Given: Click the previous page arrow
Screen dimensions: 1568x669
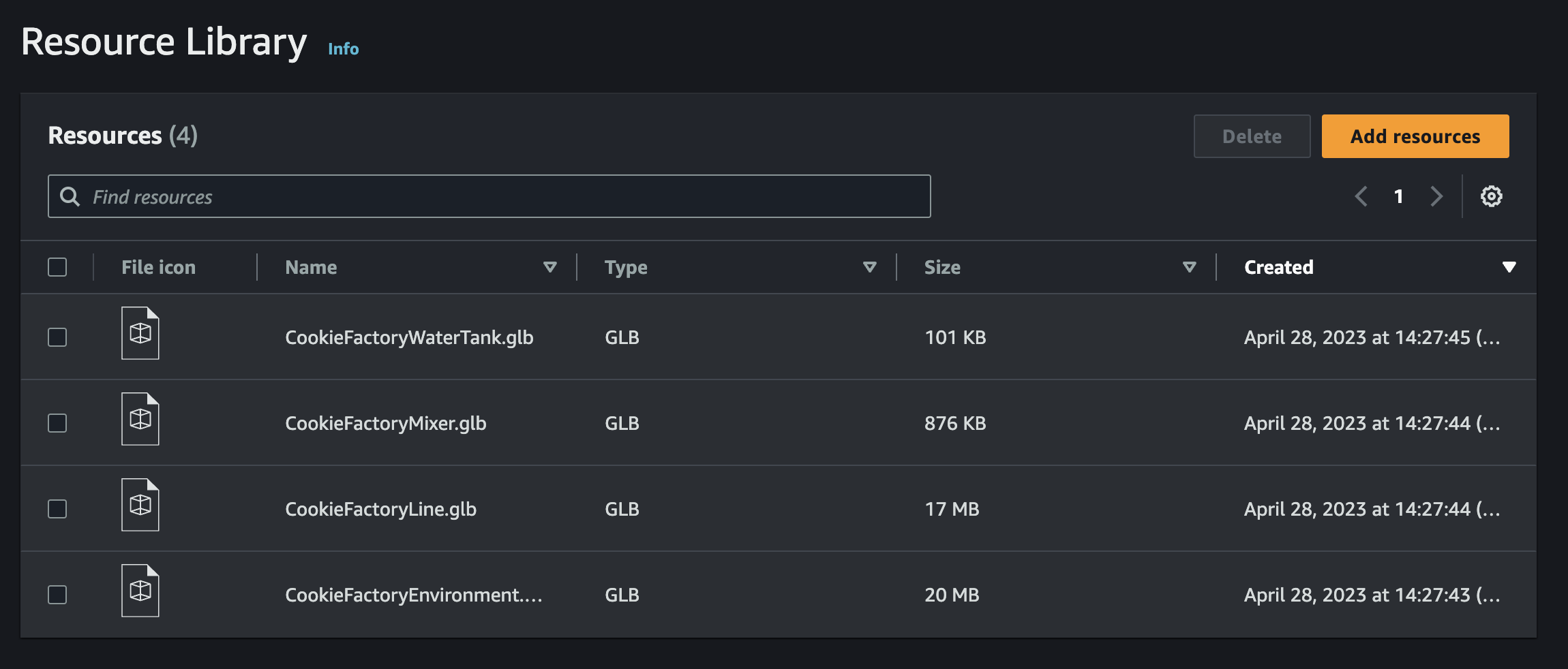Looking at the screenshot, I should pyautogui.click(x=1361, y=196).
